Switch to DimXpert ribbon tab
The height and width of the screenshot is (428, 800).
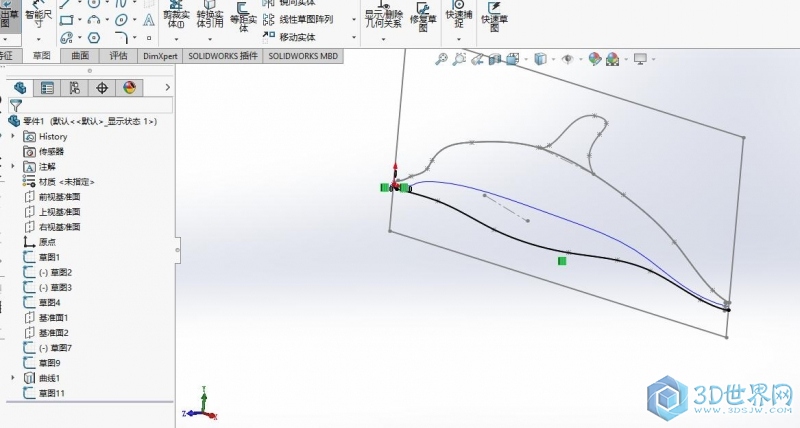tap(160, 56)
